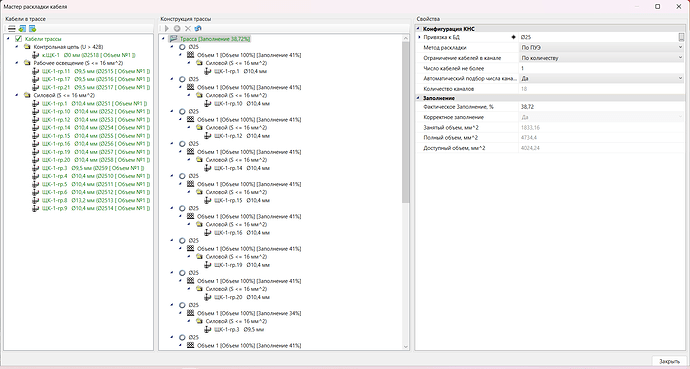Click ЩК-1-гр.19 cable icon in Конструкция трассы
Image resolution: width=690 pixels, height=369 pixels.
click(208, 265)
